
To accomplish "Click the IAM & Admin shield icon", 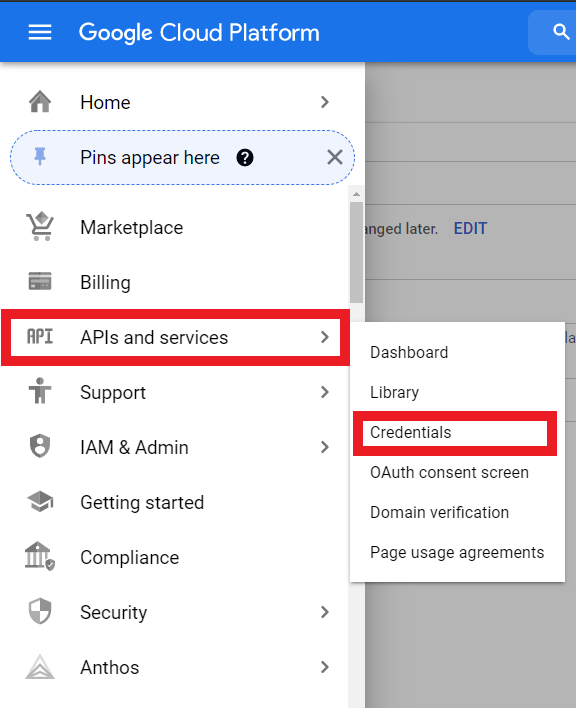I will pyautogui.click(x=40, y=447).
